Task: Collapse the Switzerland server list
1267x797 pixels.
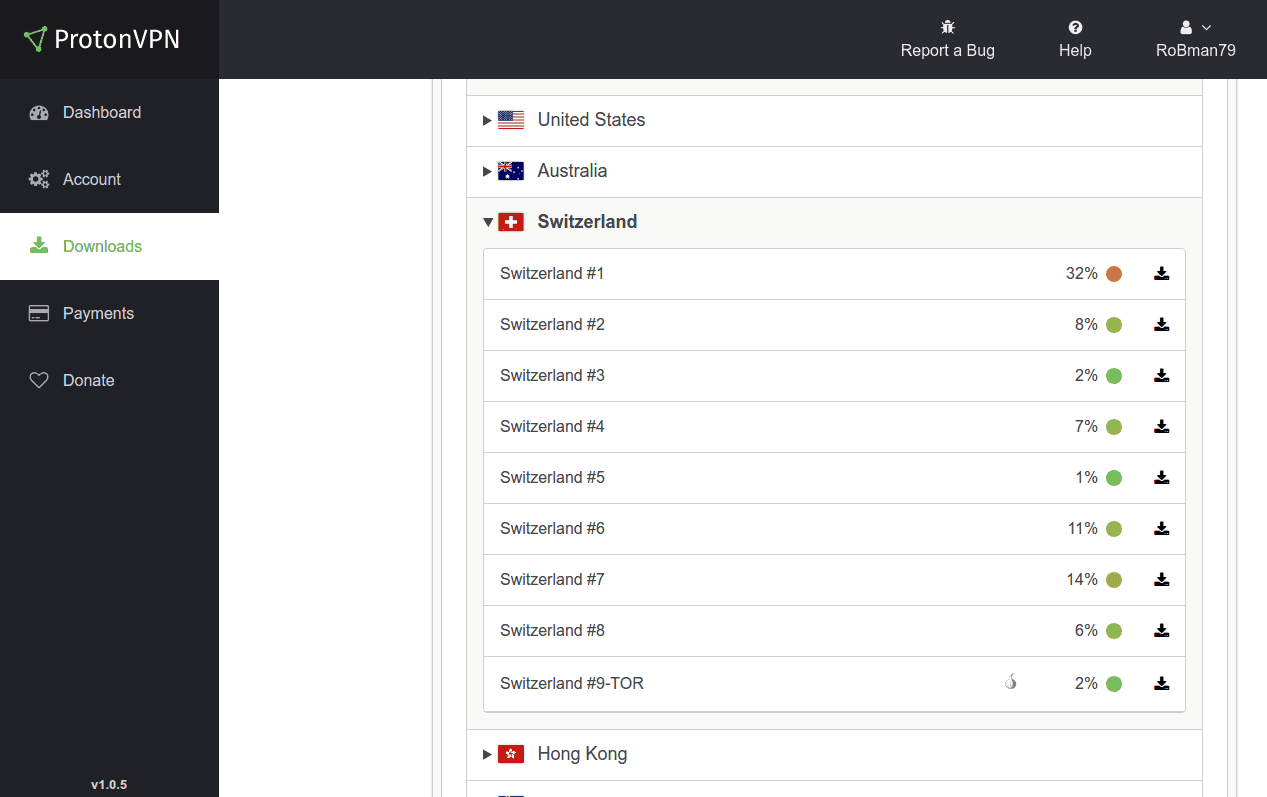Action: coord(488,221)
